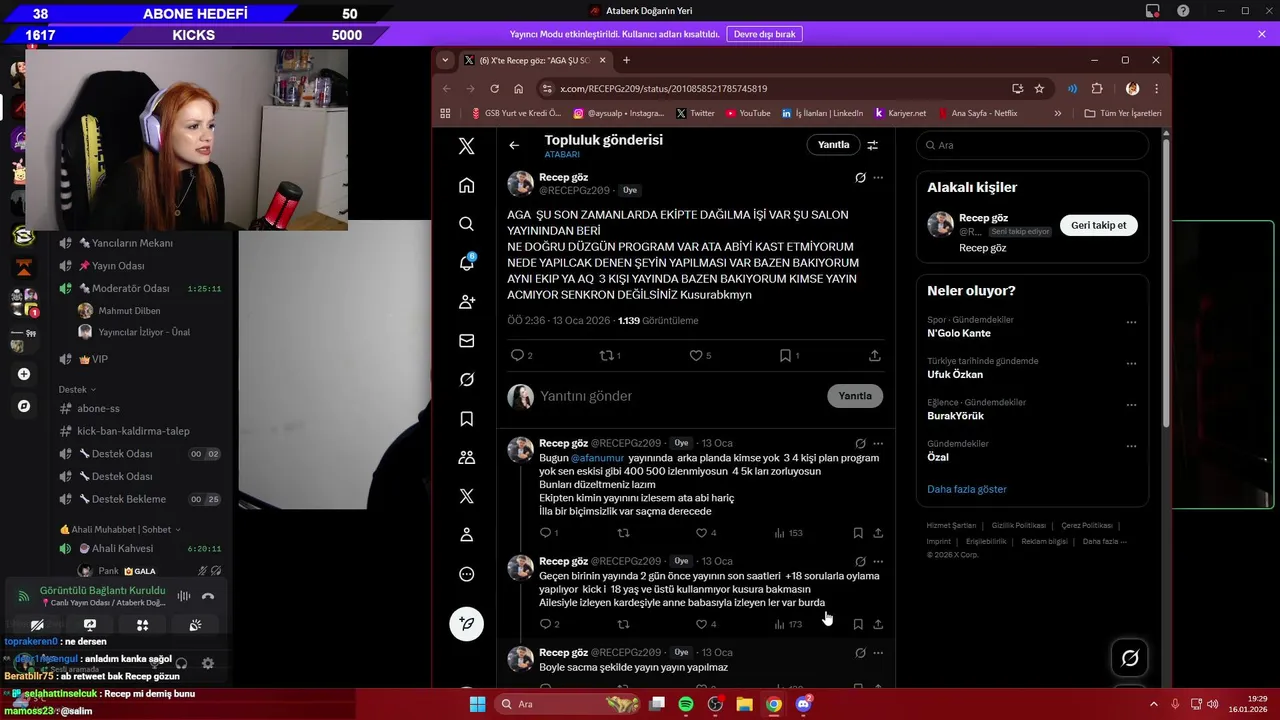Open more options for BurakYörük trend

1131,405
